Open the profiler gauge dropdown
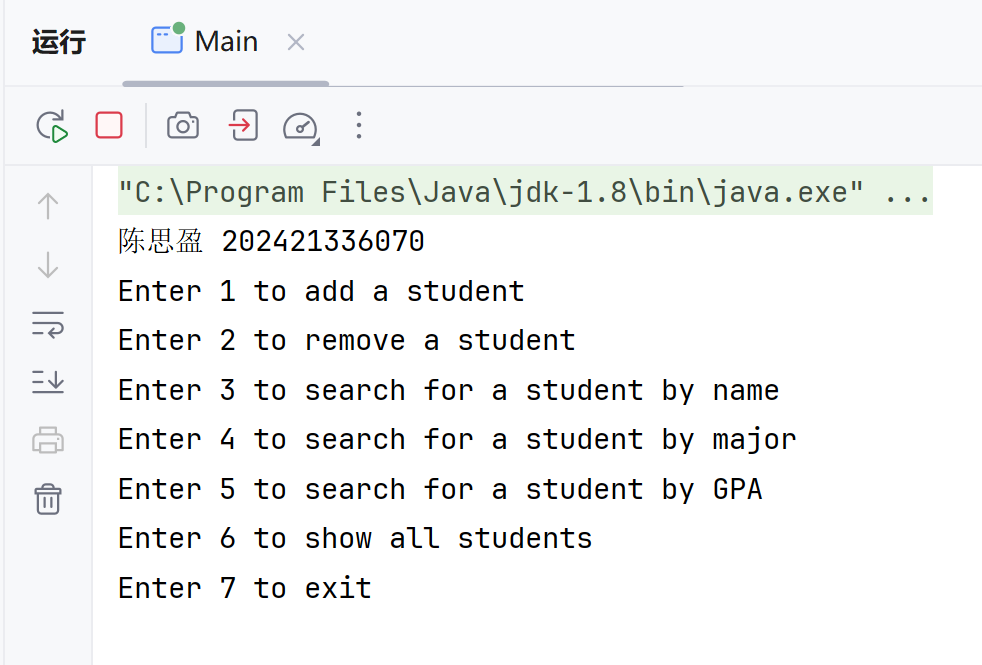This screenshot has height=665, width=982. pyautogui.click(x=300, y=127)
